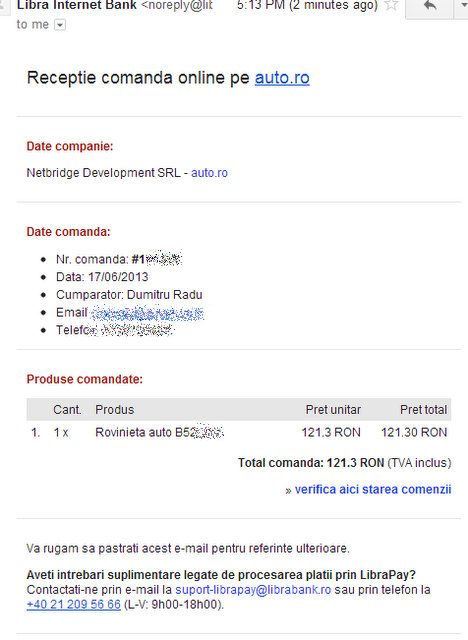Select 'Netbridge Development SRL' company name
The image size is (468, 640).
click(x=103, y=173)
